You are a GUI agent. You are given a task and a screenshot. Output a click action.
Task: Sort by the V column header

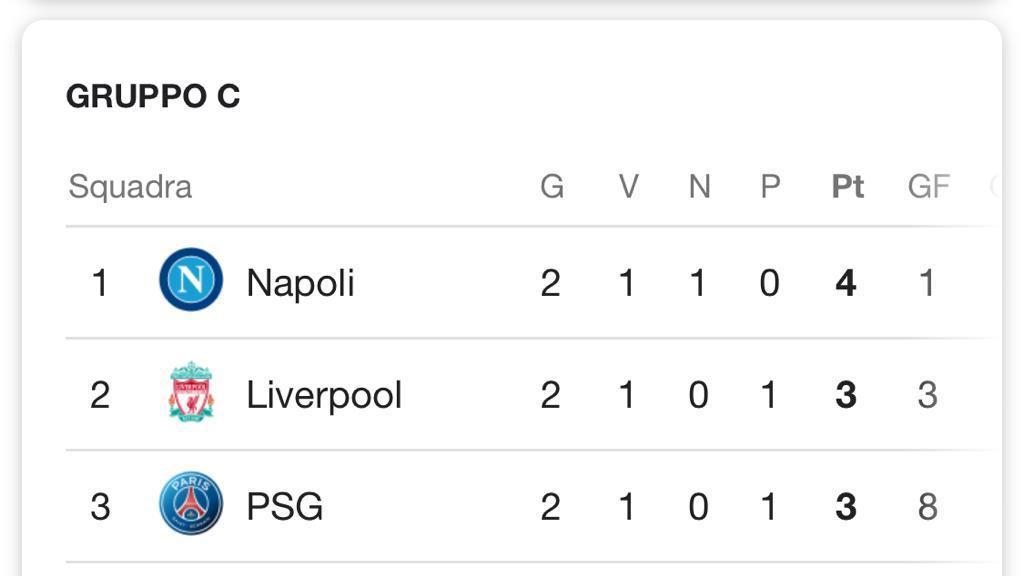pyautogui.click(x=628, y=187)
